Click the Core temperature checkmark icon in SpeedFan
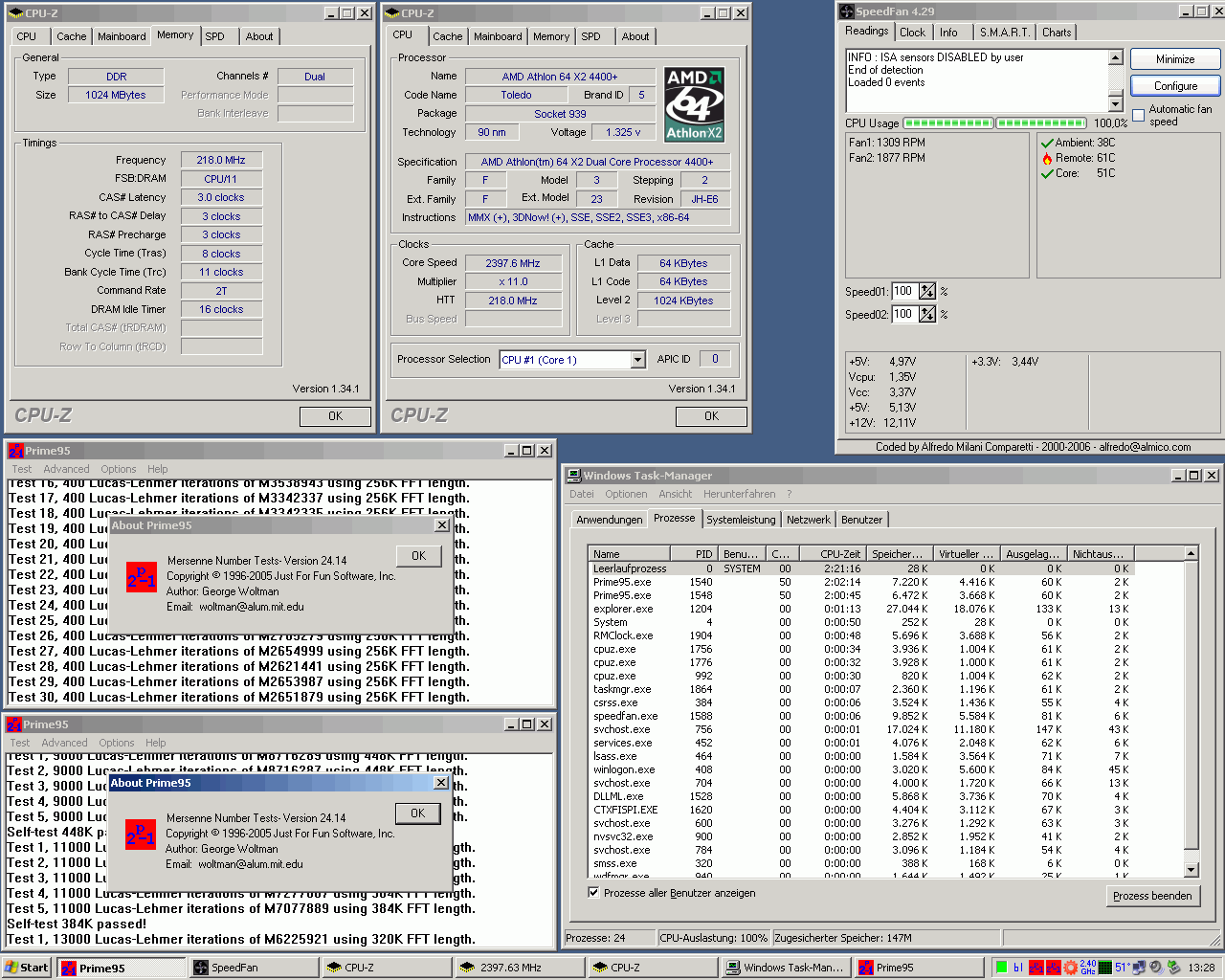 [x=1047, y=173]
